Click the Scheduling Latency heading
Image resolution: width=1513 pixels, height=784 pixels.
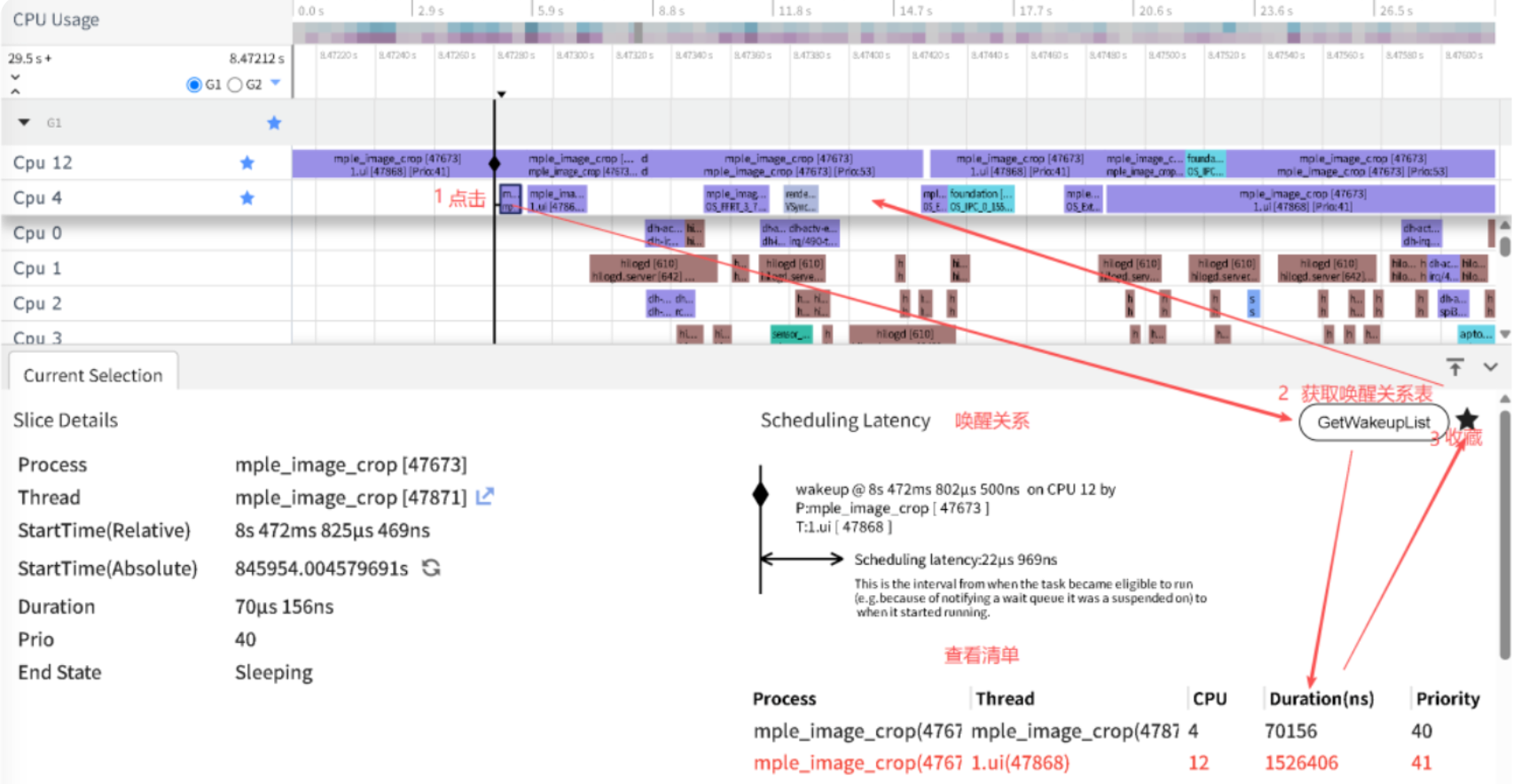(845, 420)
